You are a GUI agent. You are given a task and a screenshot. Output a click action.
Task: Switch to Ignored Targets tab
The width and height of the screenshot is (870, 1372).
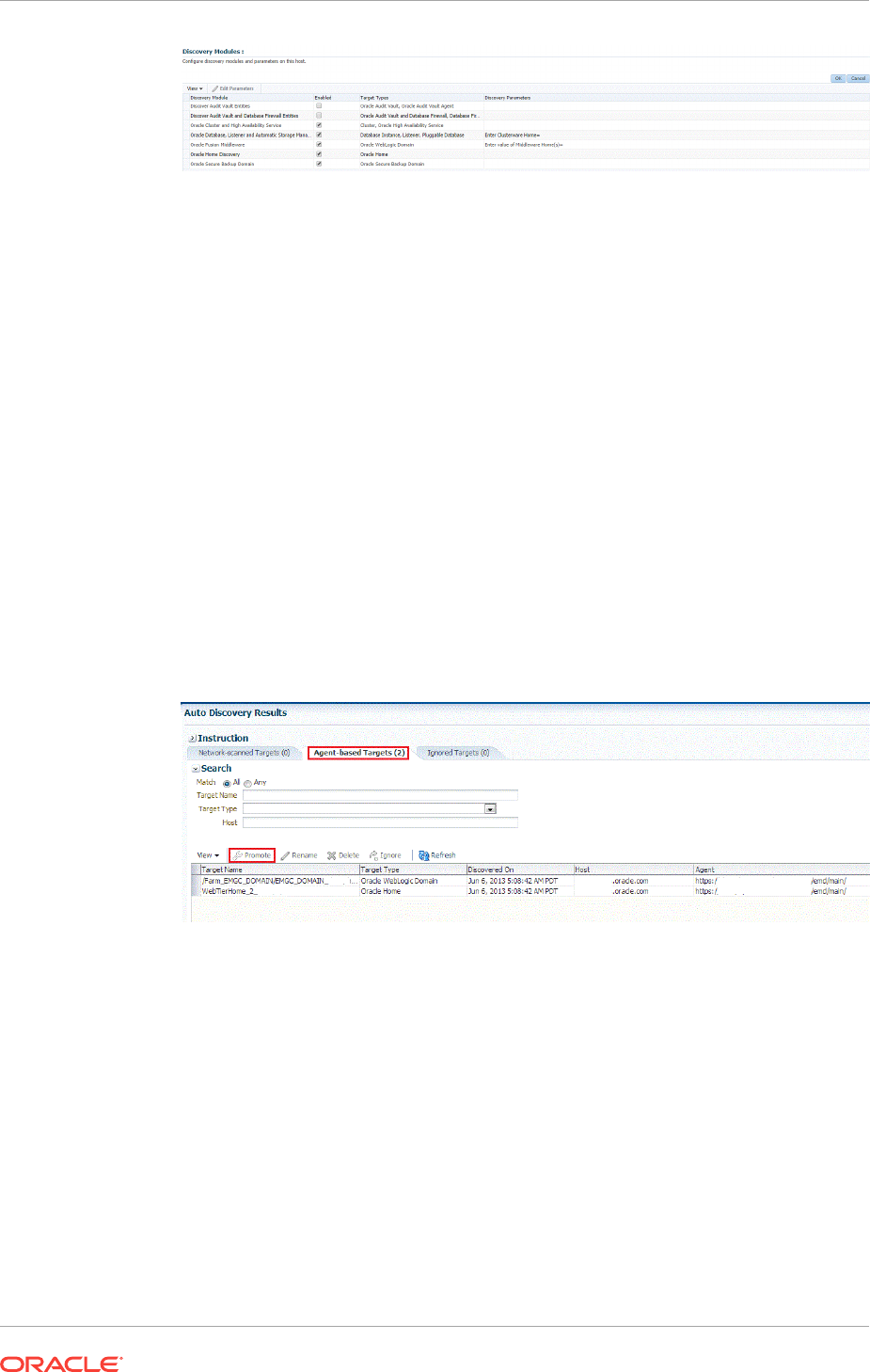[458, 753]
